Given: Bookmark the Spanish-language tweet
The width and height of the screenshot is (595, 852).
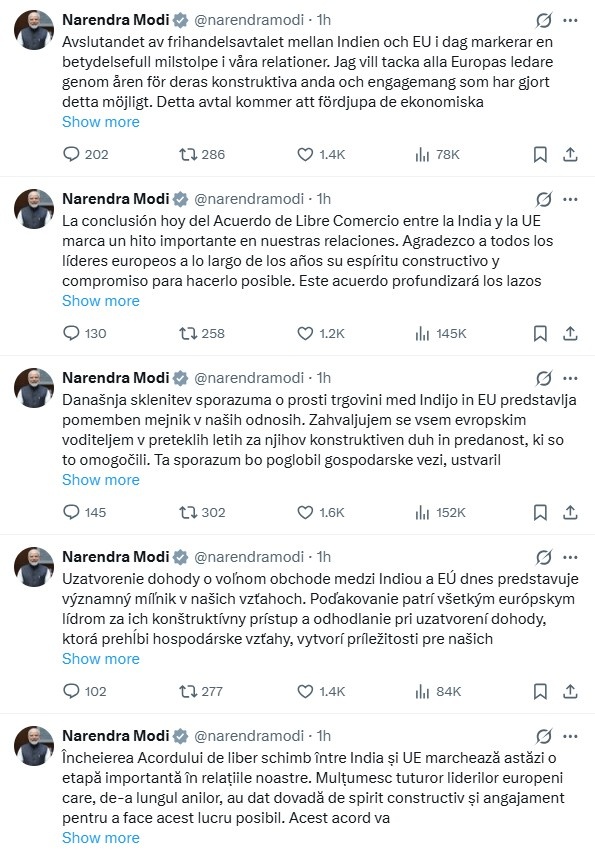Looking at the screenshot, I should tap(538, 333).
